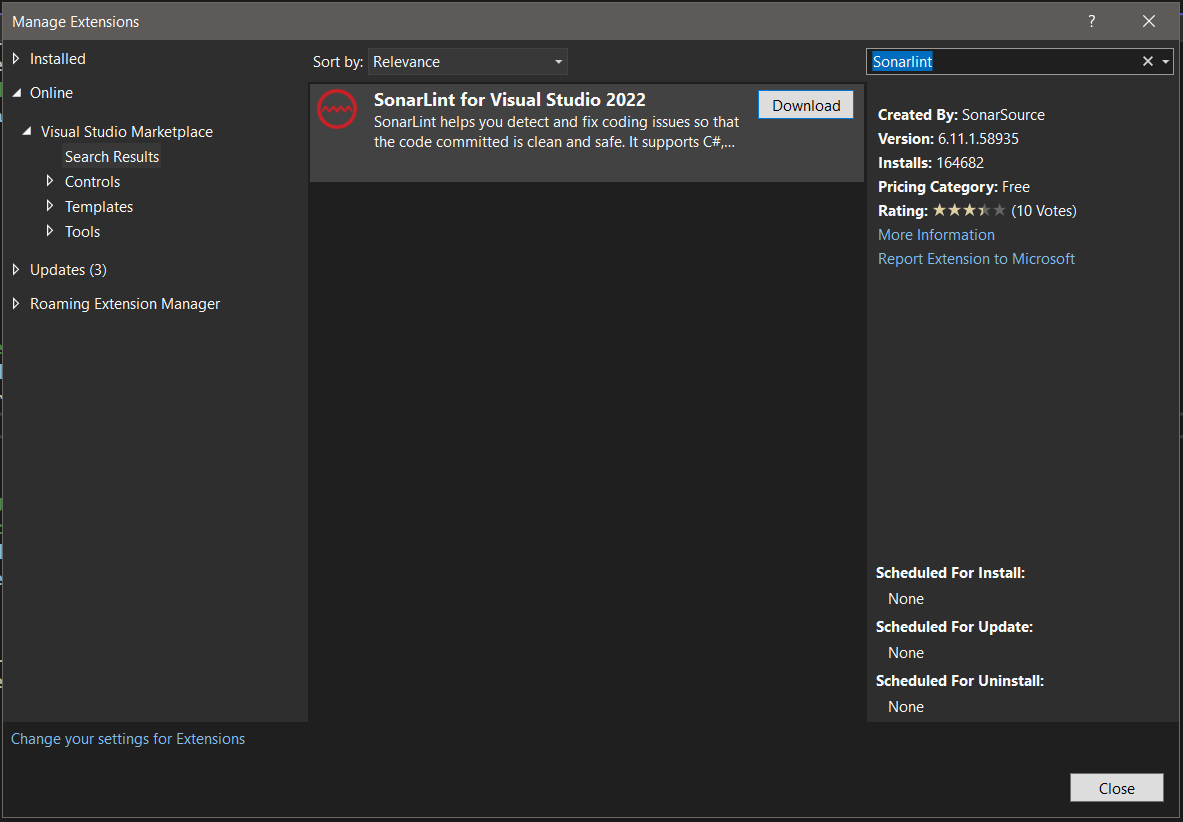
Task: Click the Installs 164682 text
Action: pyautogui.click(x=931, y=163)
